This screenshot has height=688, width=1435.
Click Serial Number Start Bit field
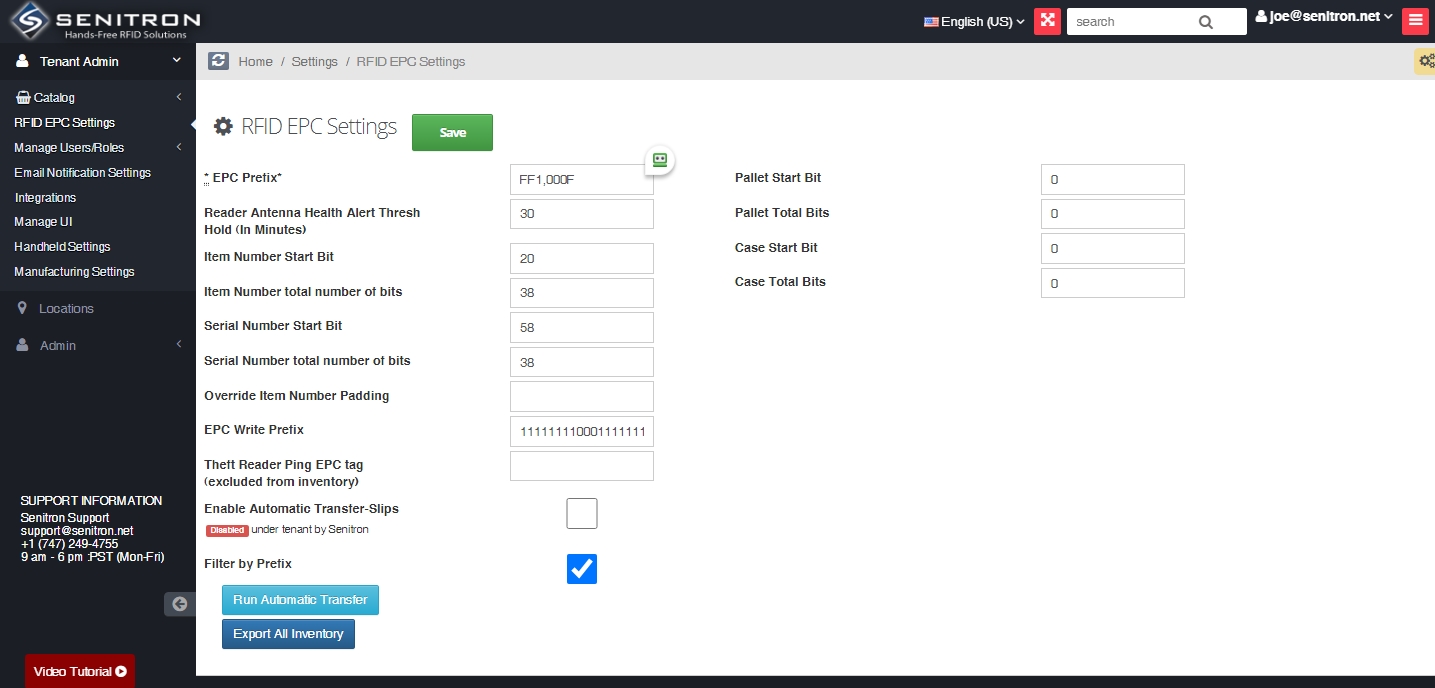582,327
